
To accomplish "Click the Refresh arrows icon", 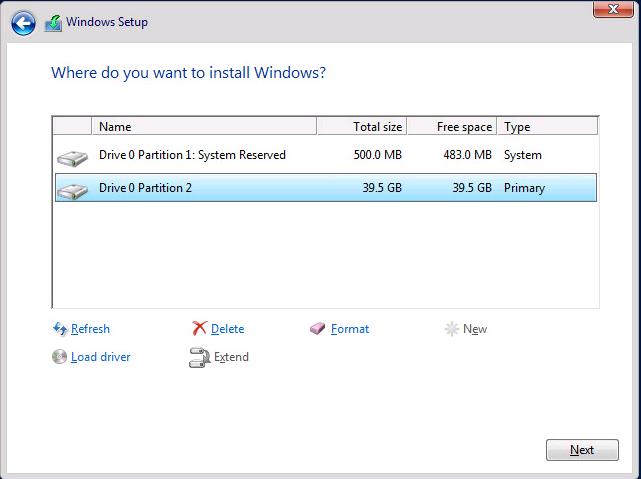I will point(60,329).
